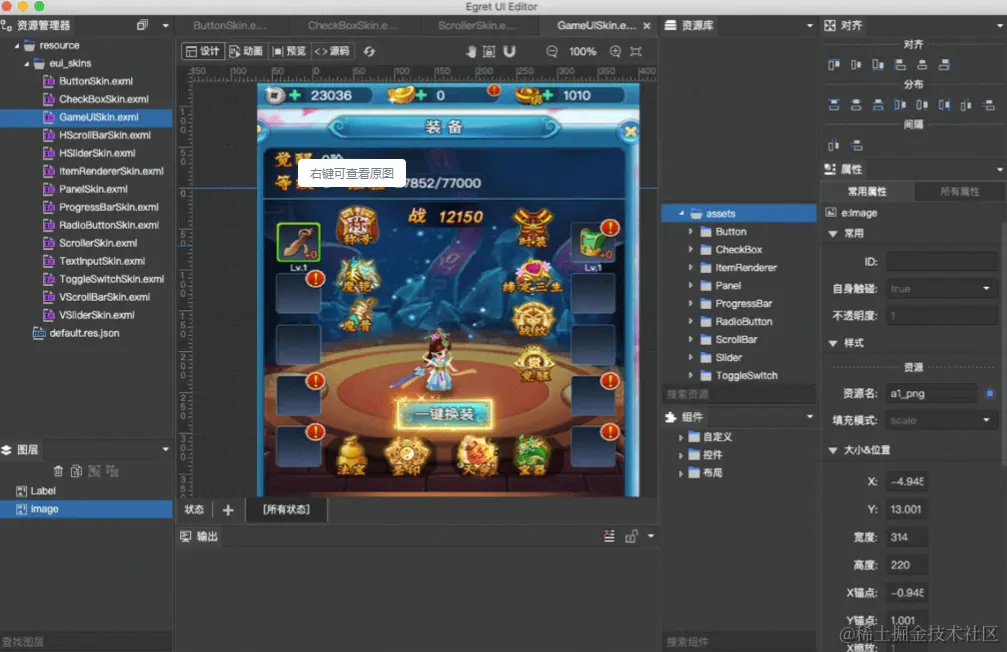Expand the ToggleSwitch assets folder
The image size is (1007, 652).
pyautogui.click(x=691, y=375)
